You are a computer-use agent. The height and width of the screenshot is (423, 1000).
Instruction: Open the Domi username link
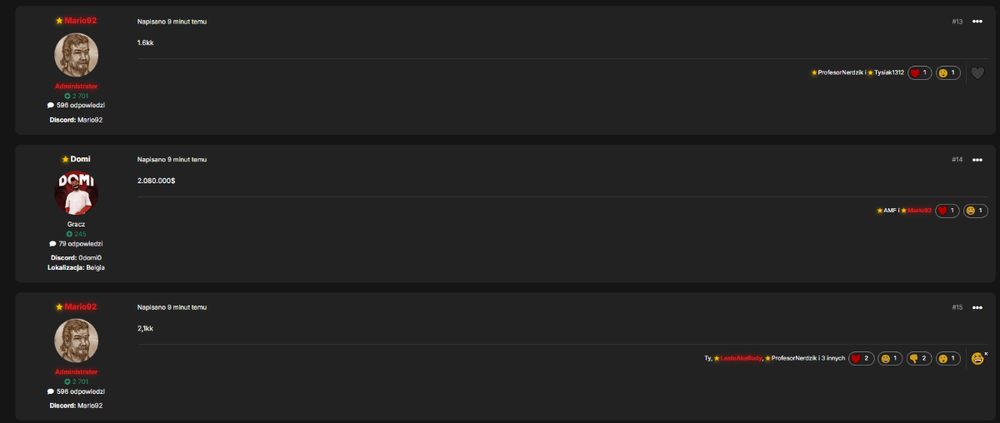click(80, 159)
